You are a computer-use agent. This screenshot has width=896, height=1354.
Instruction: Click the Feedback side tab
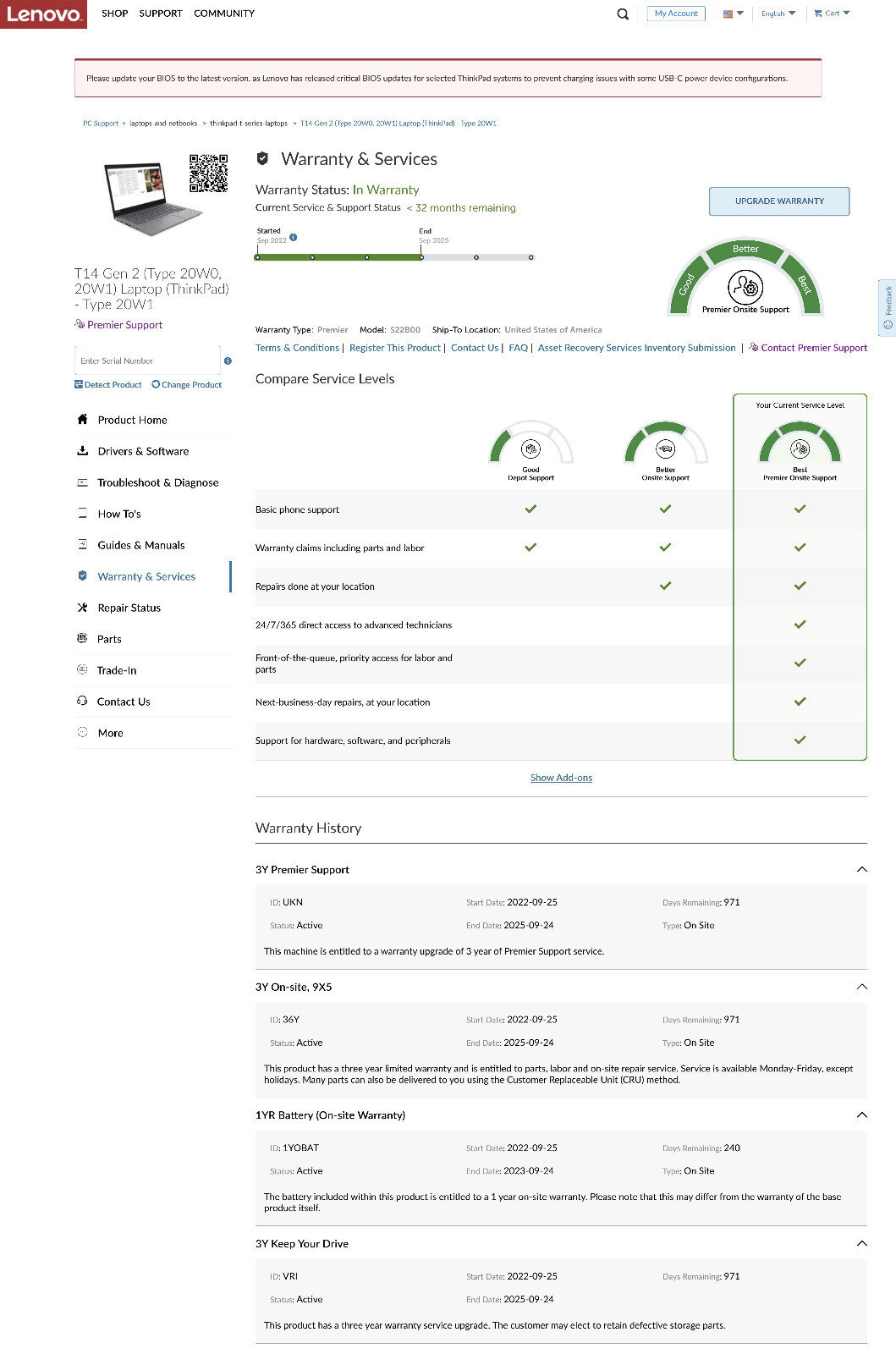888,307
